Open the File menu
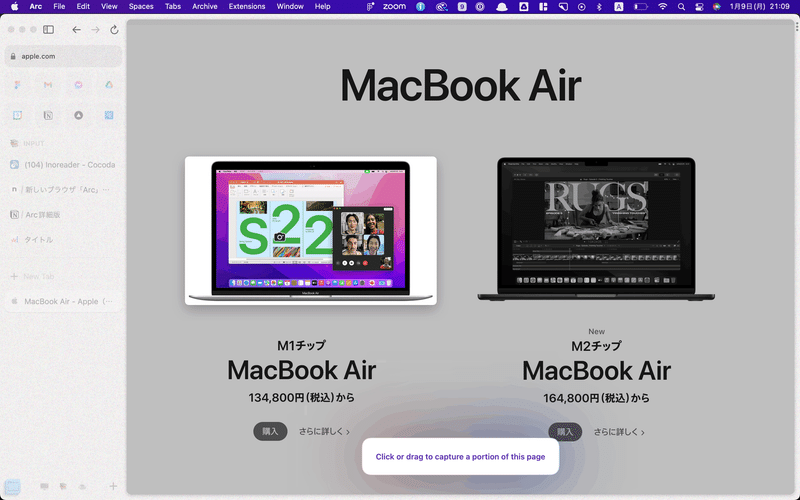 59,7
